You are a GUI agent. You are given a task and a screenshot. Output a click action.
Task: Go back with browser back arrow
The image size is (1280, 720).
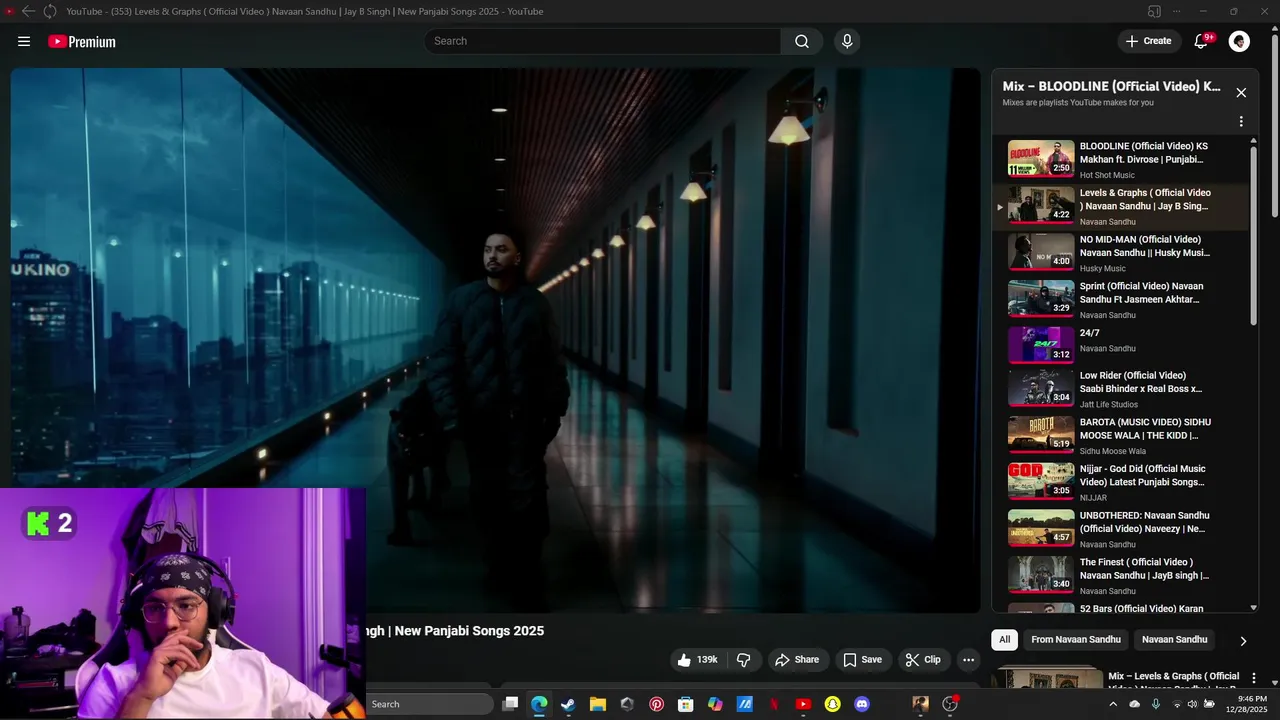pyautogui.click(x=28, y=11)
